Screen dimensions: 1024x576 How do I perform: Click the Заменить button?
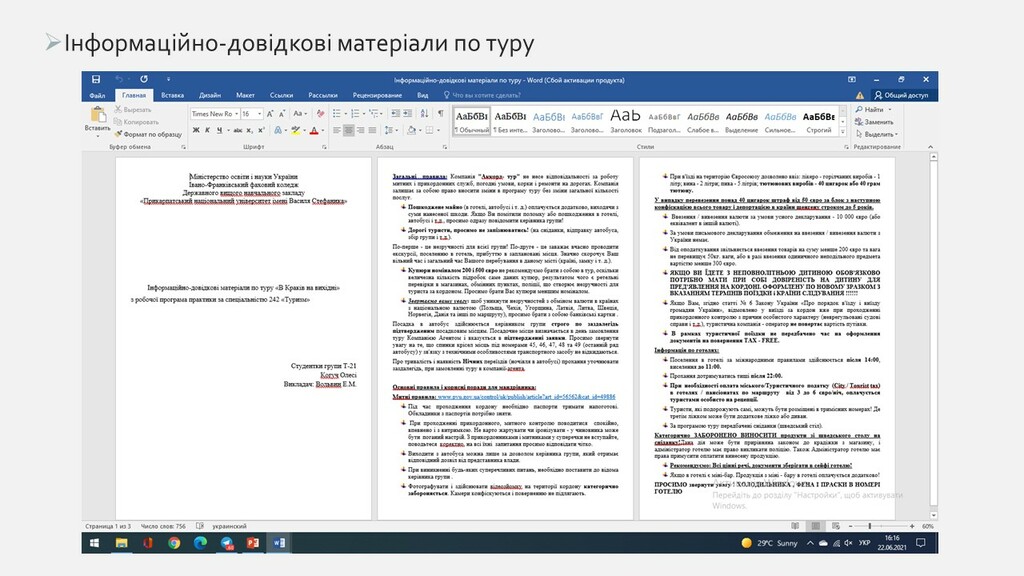[x=876, y=121]
